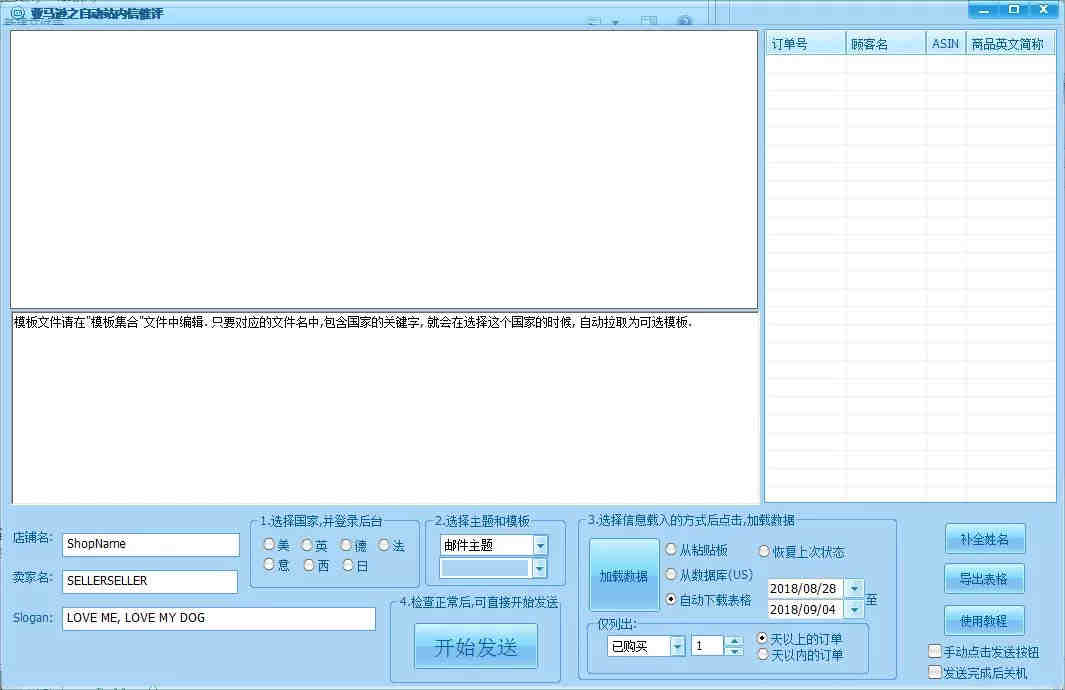Click the 2018/08/28 start date field
The image size is (1065, 690).
[x=806, y=588]
